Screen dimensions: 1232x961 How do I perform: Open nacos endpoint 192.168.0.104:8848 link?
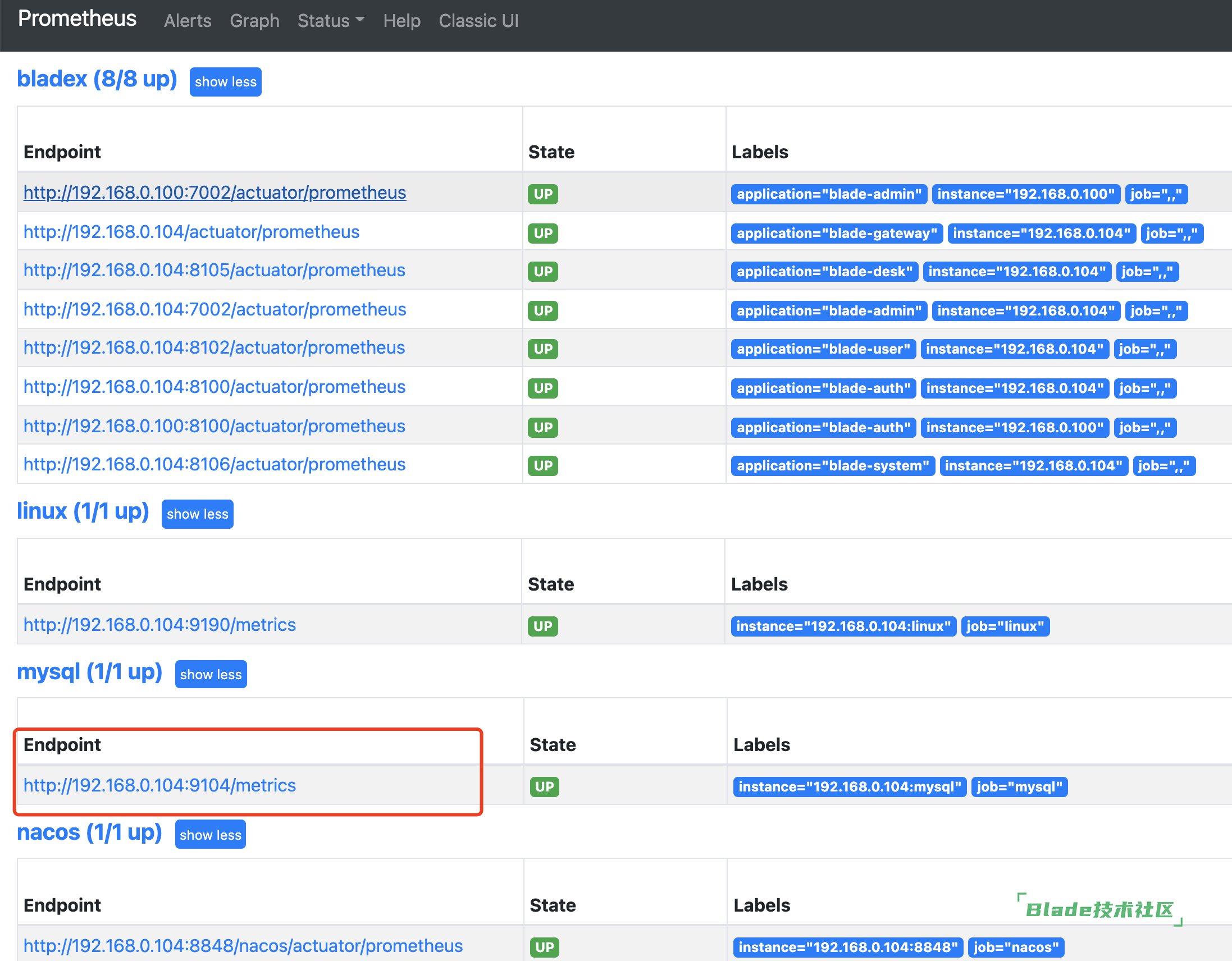click(243, 946)
